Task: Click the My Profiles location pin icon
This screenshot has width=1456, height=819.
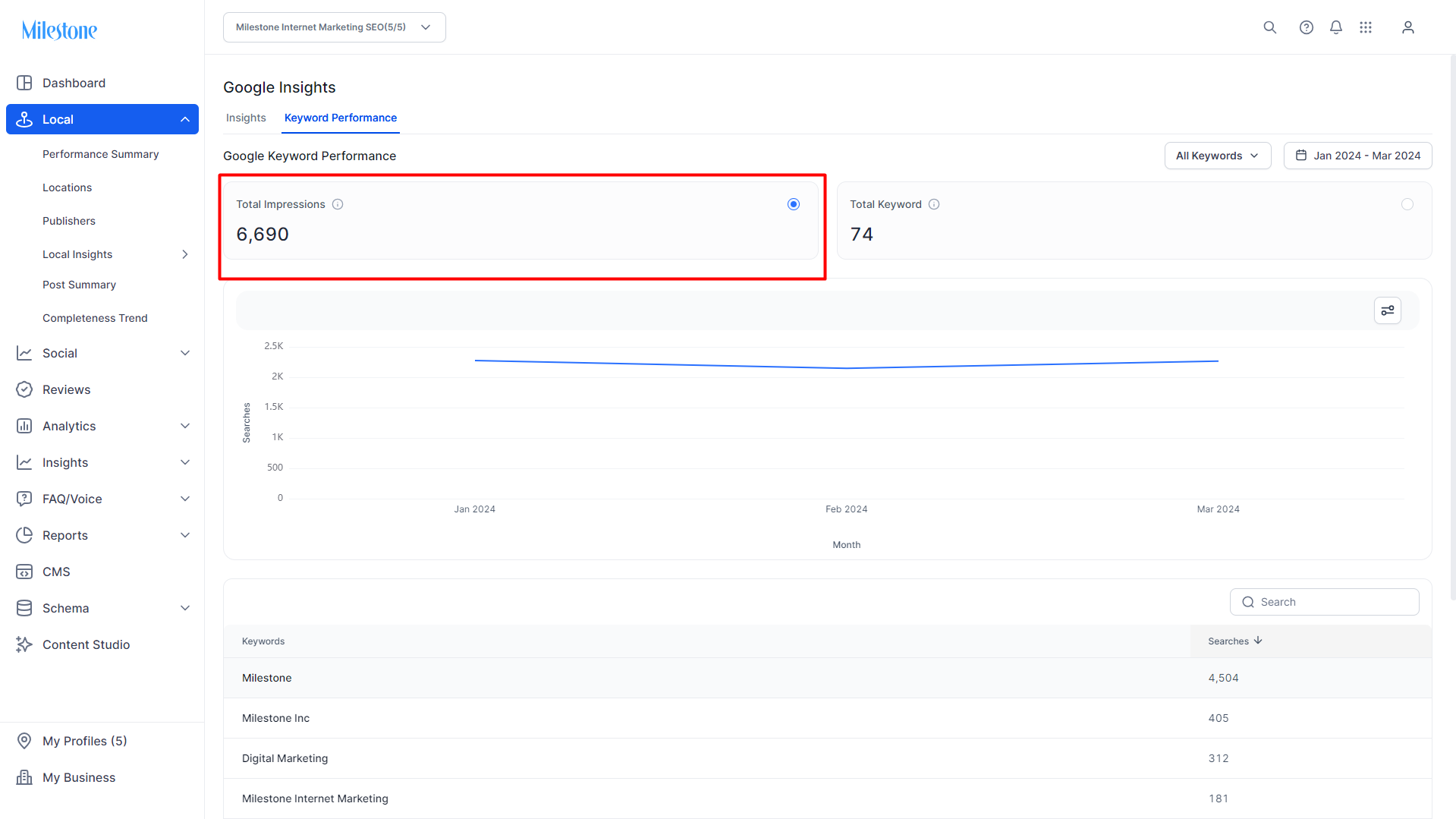Action: pyautogui.click(x=24, y=741)
